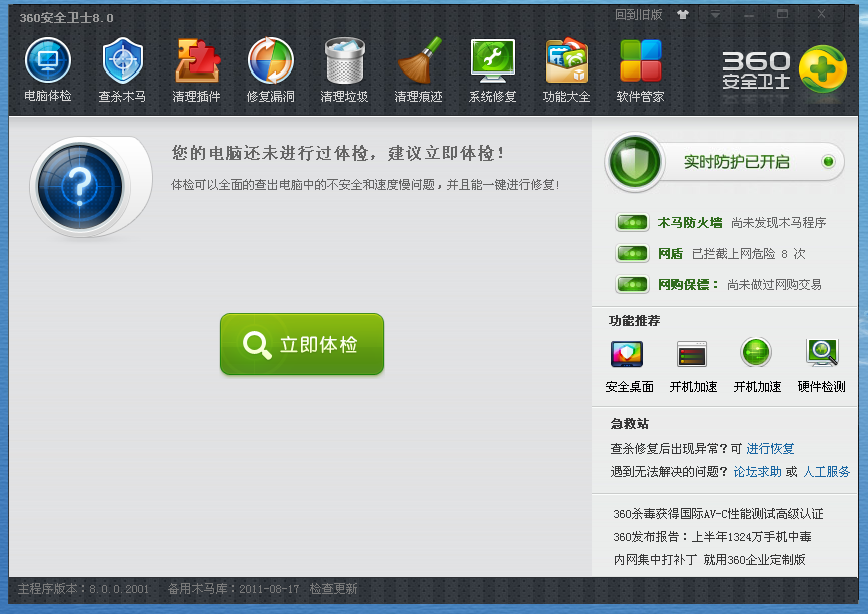Open the 电脑体检 computer checkup section
This screenshot has height=614, width=868.
click(48, 70)
